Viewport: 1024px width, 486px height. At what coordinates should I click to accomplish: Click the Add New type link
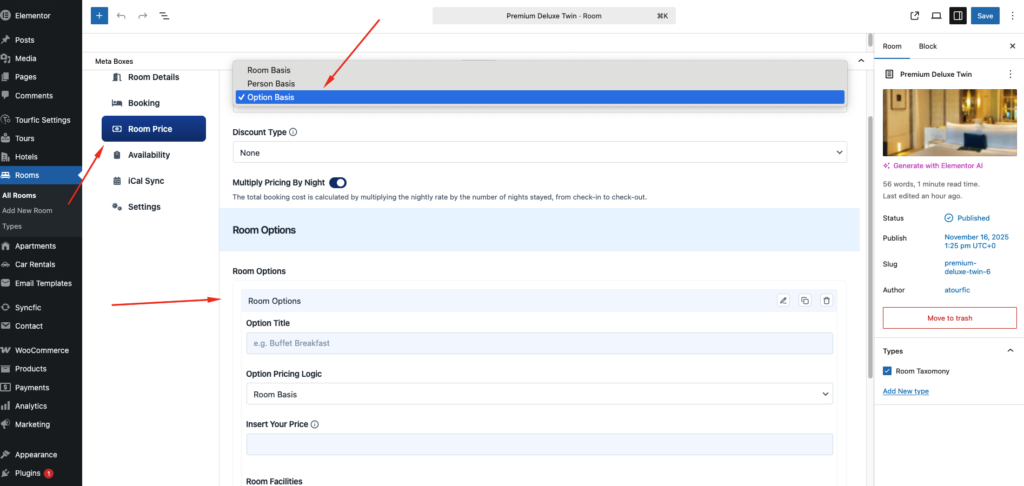[x=905, y=391]
